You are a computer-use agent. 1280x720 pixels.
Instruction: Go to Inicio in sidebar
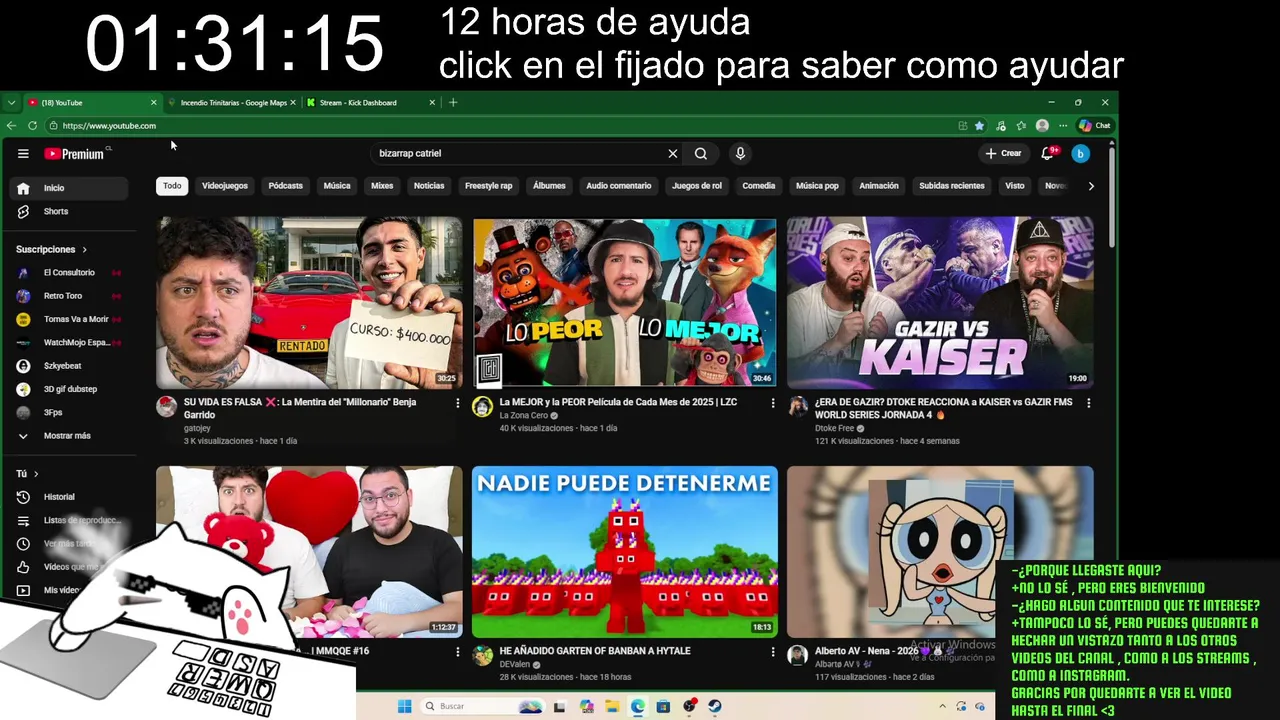pos(68,188)
